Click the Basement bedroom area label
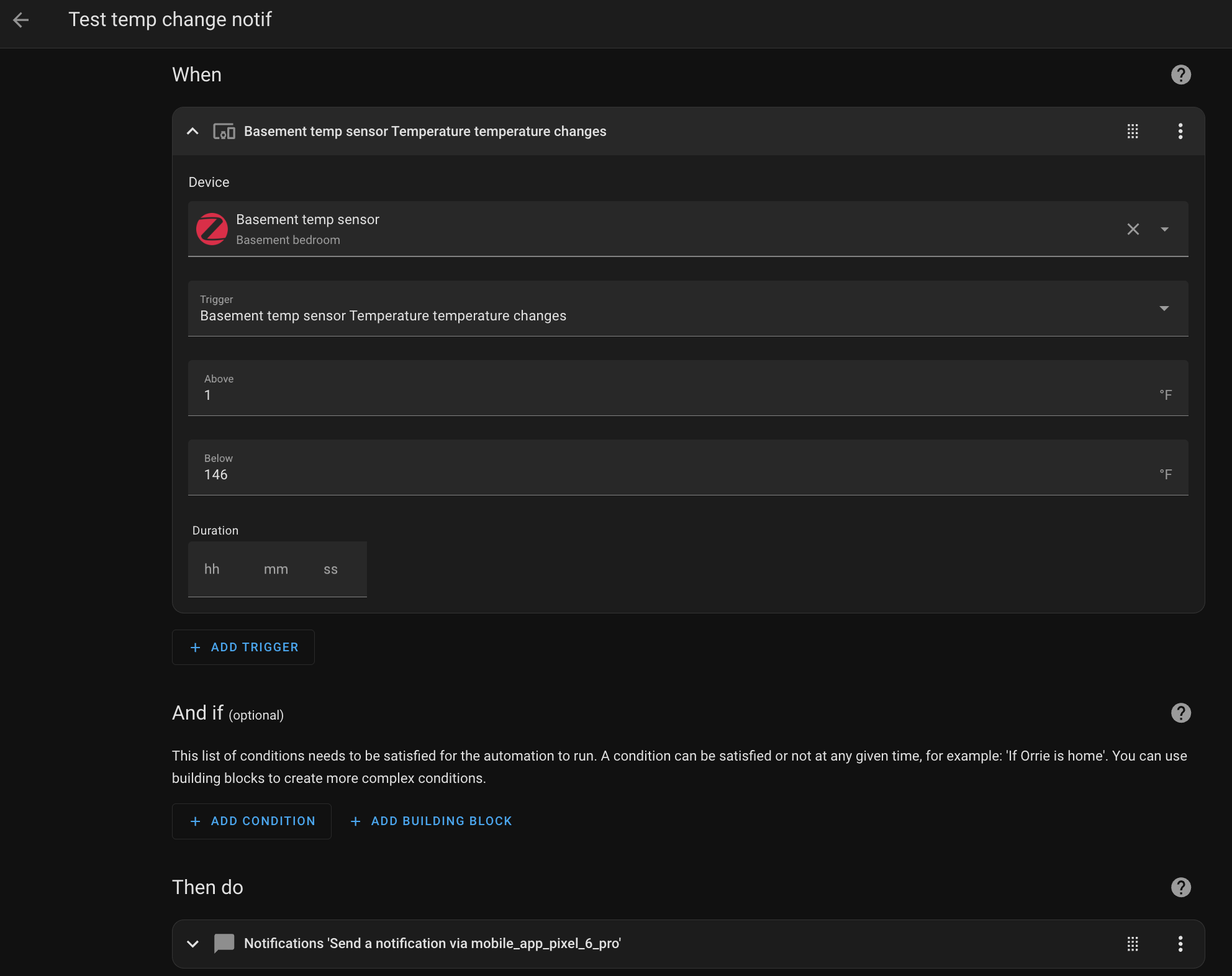 288,240
